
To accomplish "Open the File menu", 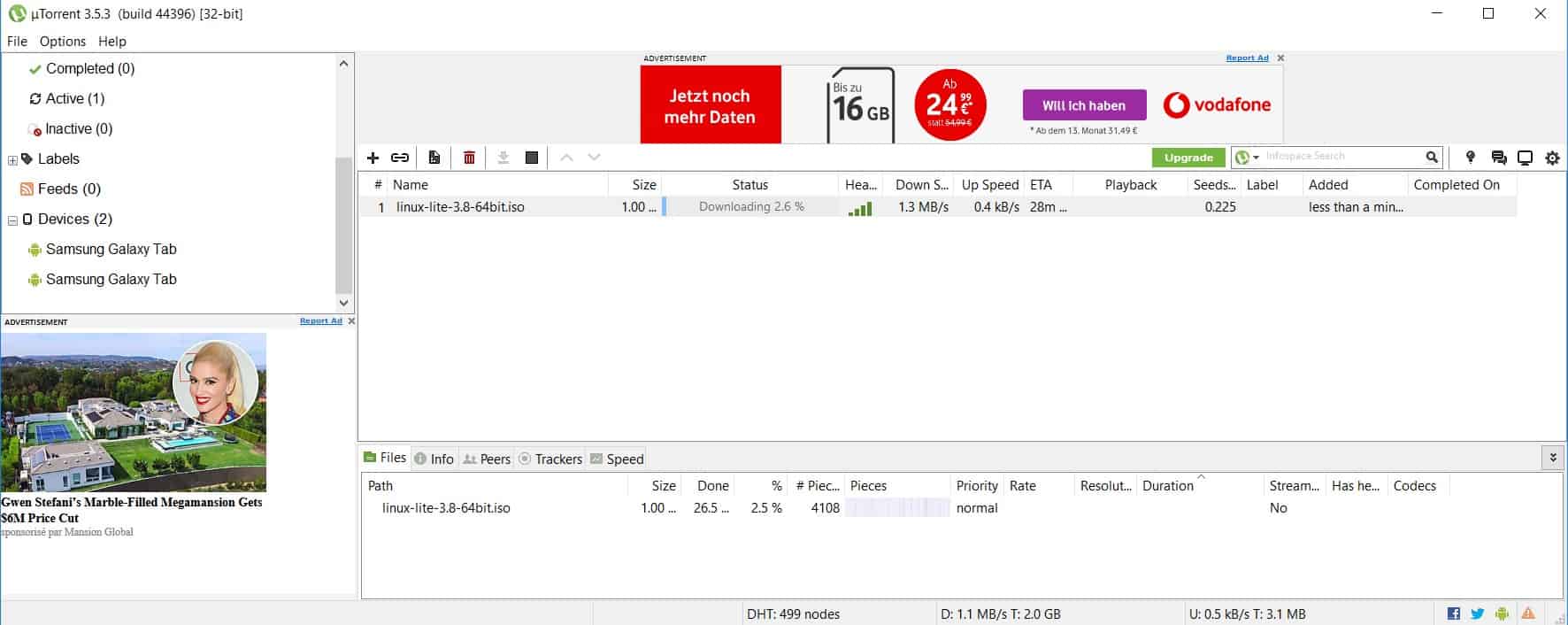I will (17, 41).
